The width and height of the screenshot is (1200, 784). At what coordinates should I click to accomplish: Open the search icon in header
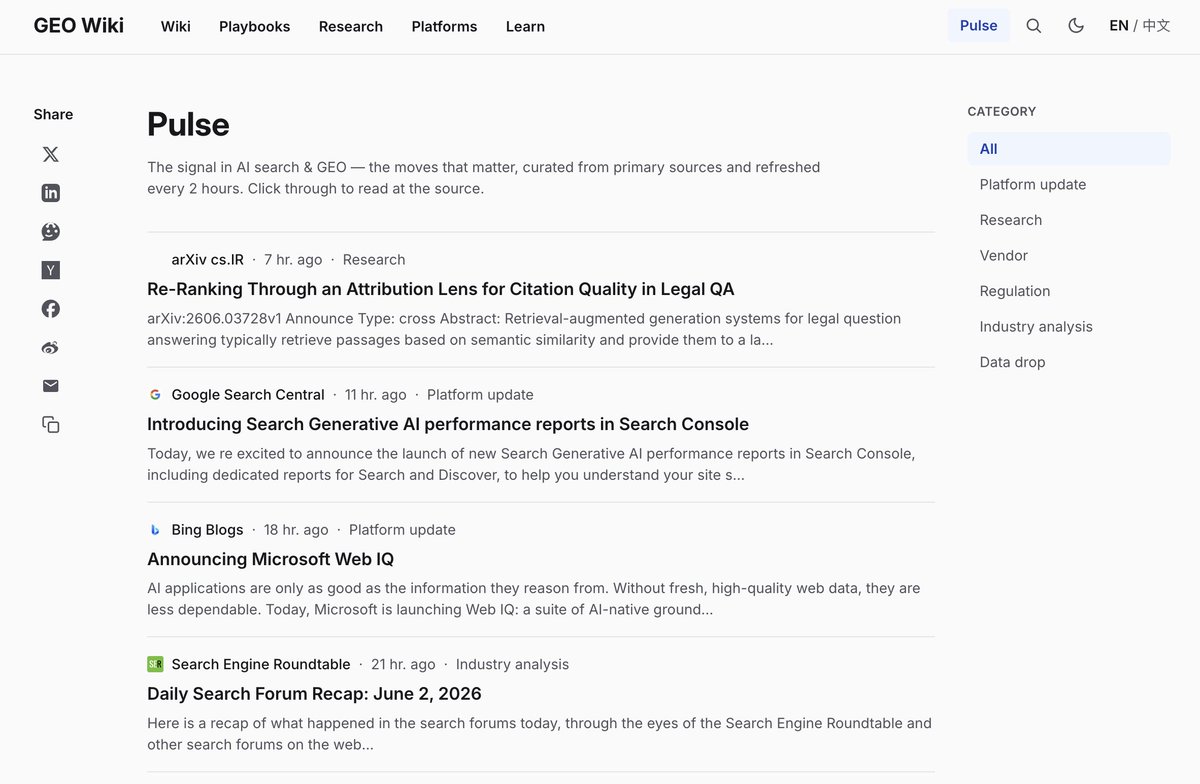(x=1034, y=26)
